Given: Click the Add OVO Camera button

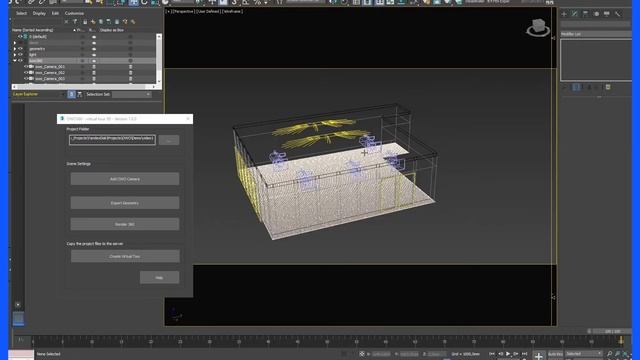Looking at the screenshot, I should (x=124, y=179).
